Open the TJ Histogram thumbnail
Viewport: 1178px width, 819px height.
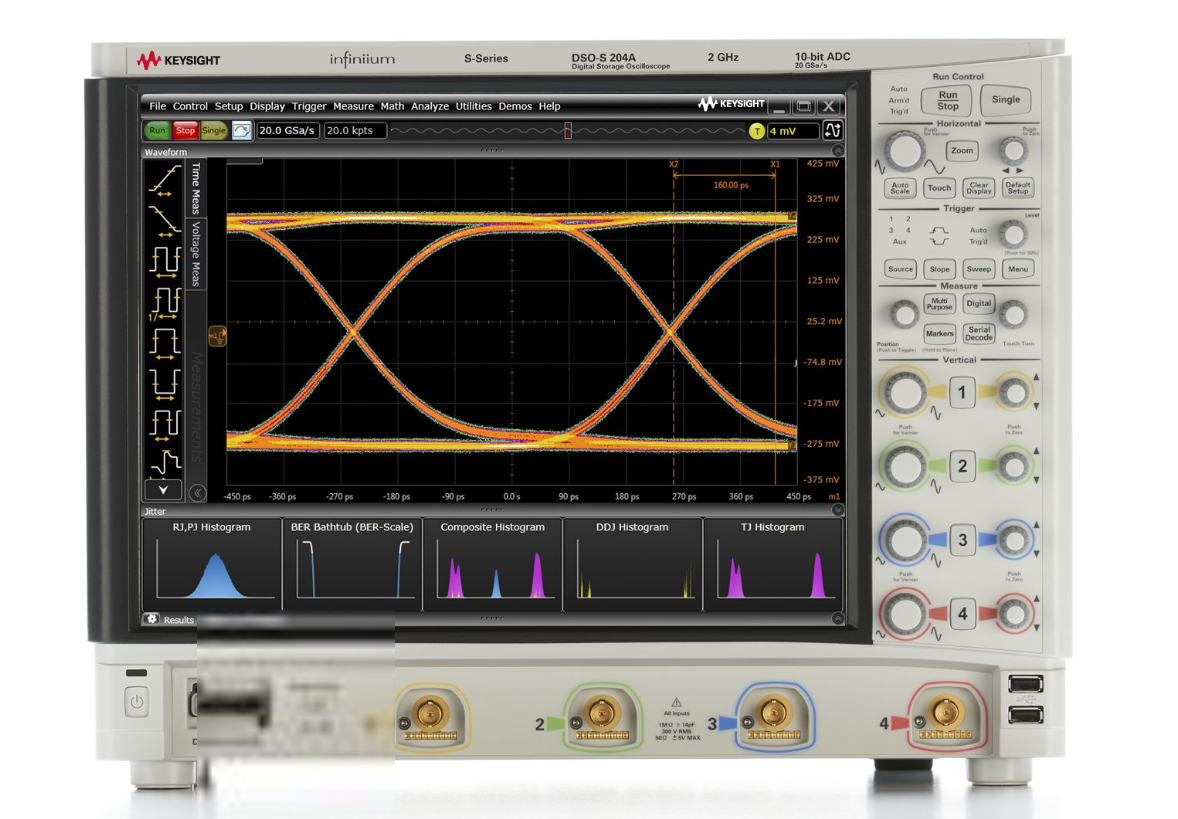pos(772,565)
